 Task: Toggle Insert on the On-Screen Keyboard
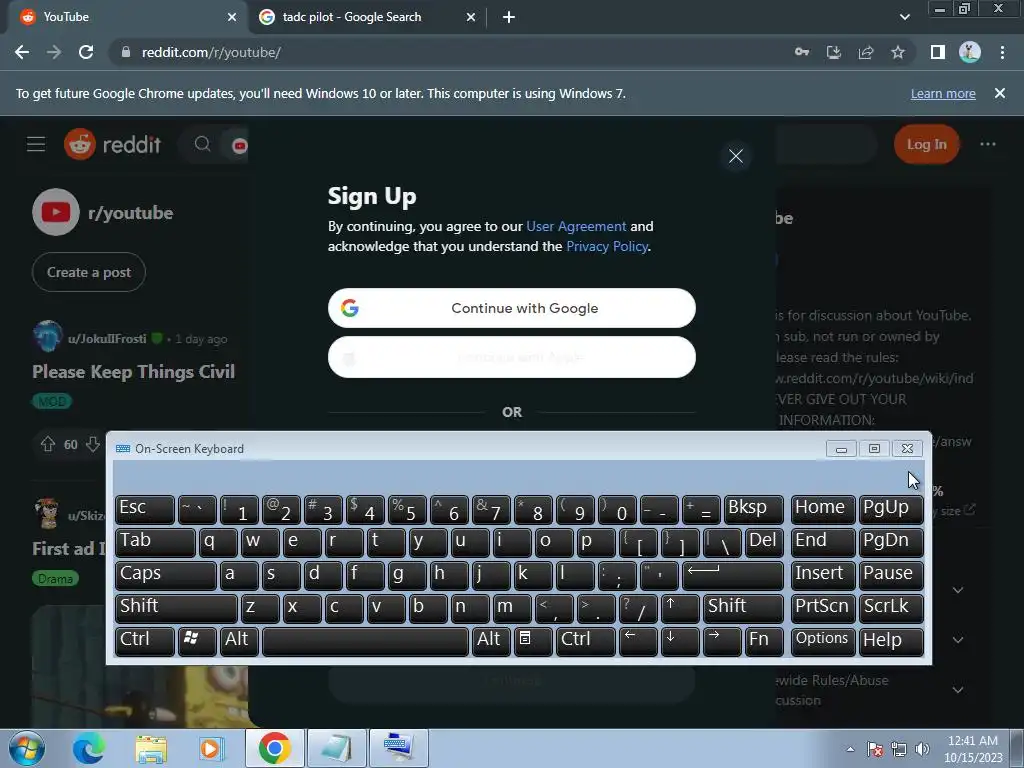click(x=823, y=575)
